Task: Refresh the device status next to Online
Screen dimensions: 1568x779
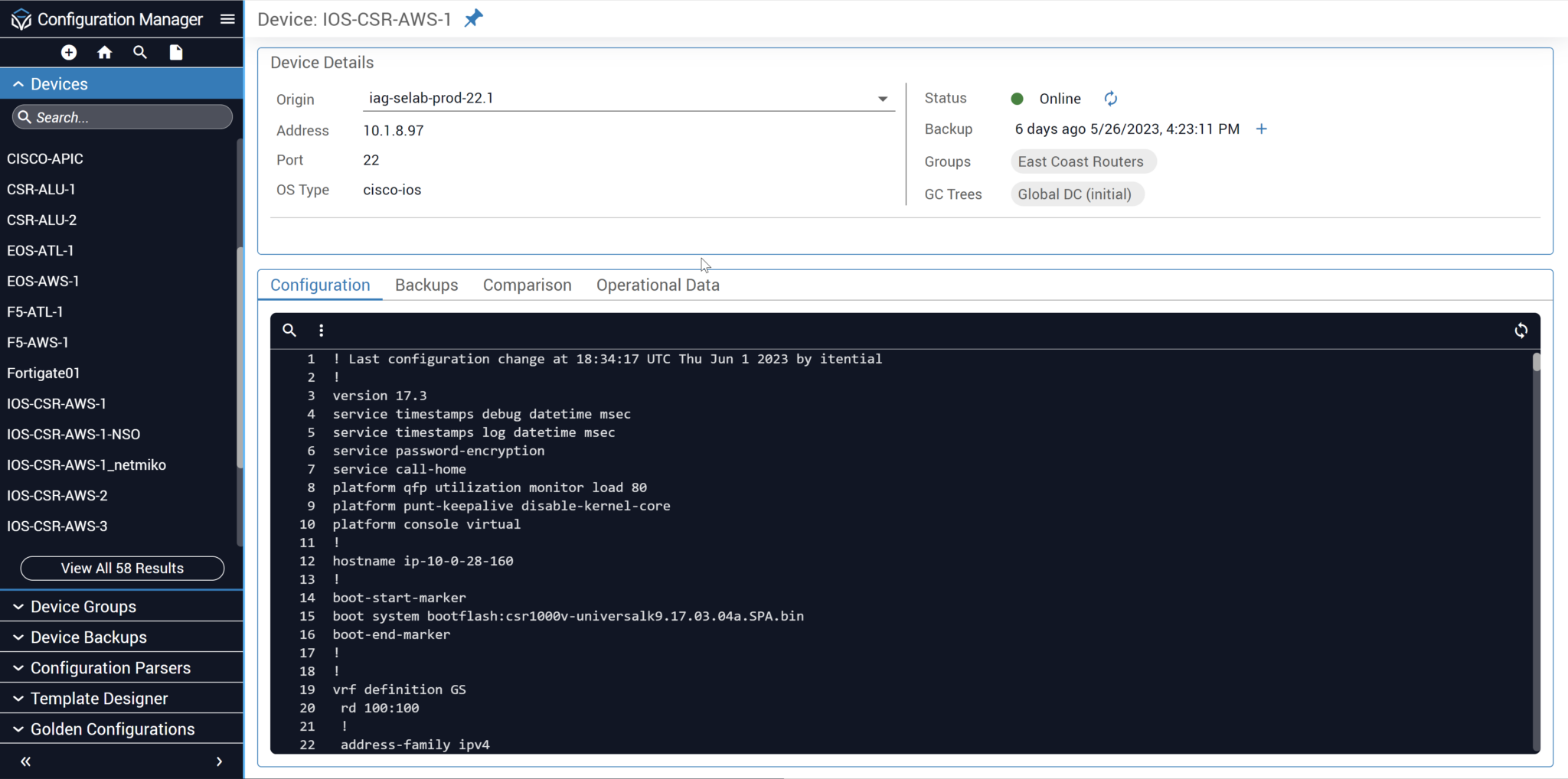Action: (x=1110, y=98)
